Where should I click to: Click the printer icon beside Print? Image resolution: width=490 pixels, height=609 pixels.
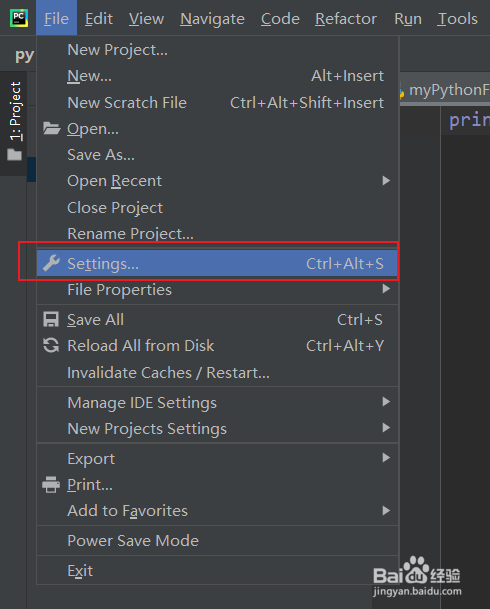pos(51,484)
